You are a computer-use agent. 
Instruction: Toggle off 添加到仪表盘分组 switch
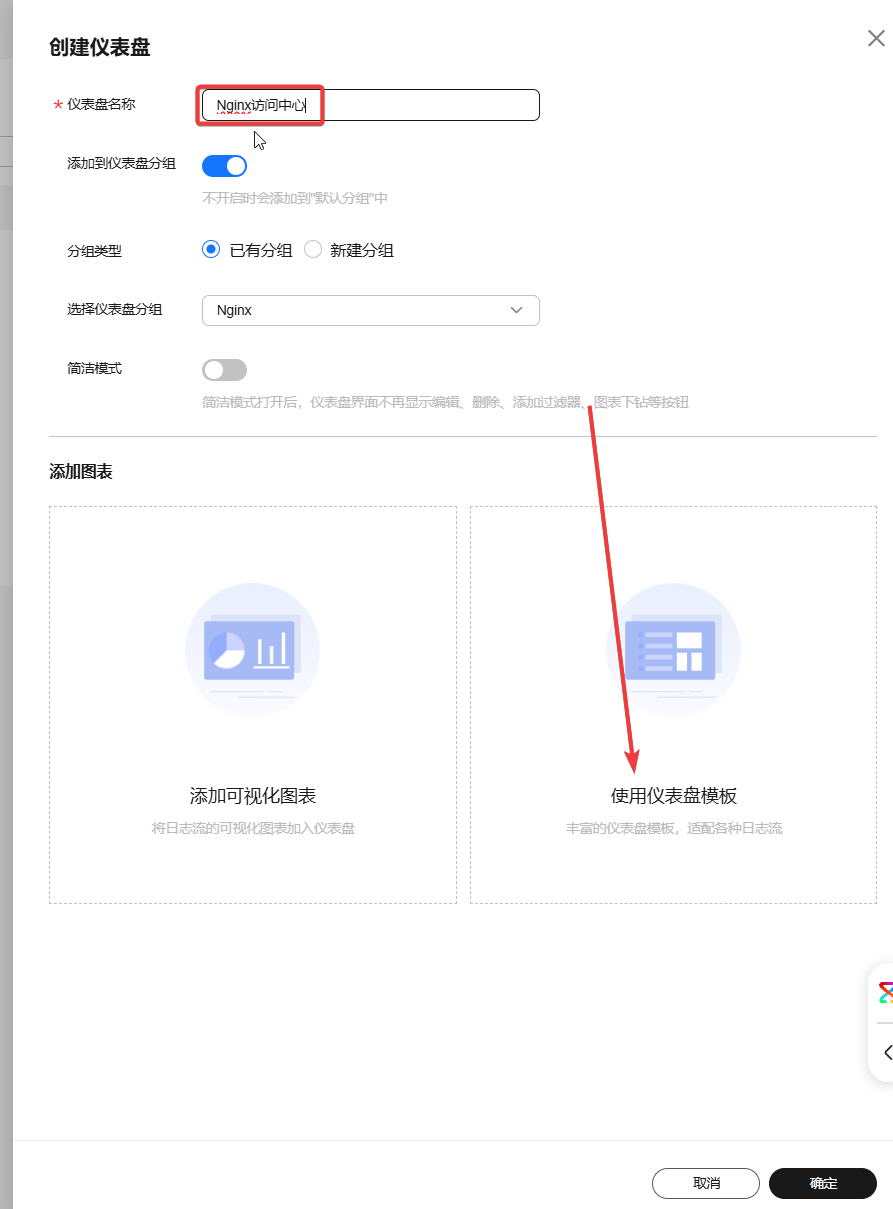tap(224, 166)
